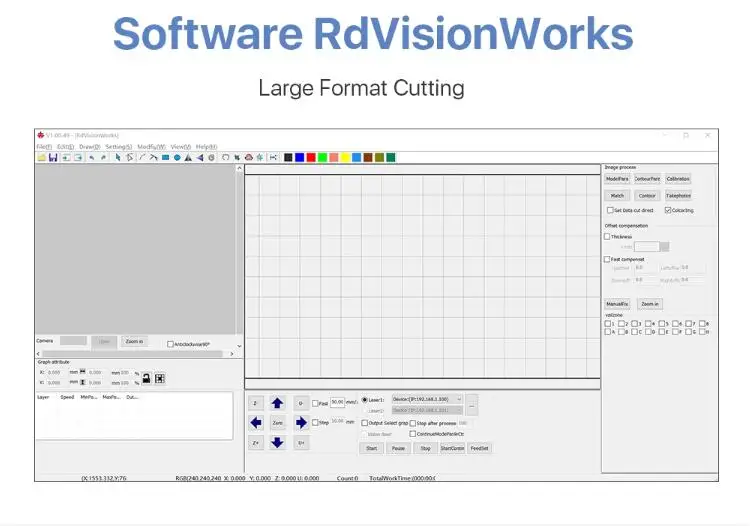Click the Export toolbar icon
The width and height of the screenshot is (750, 526).
(x=78, y=157)
